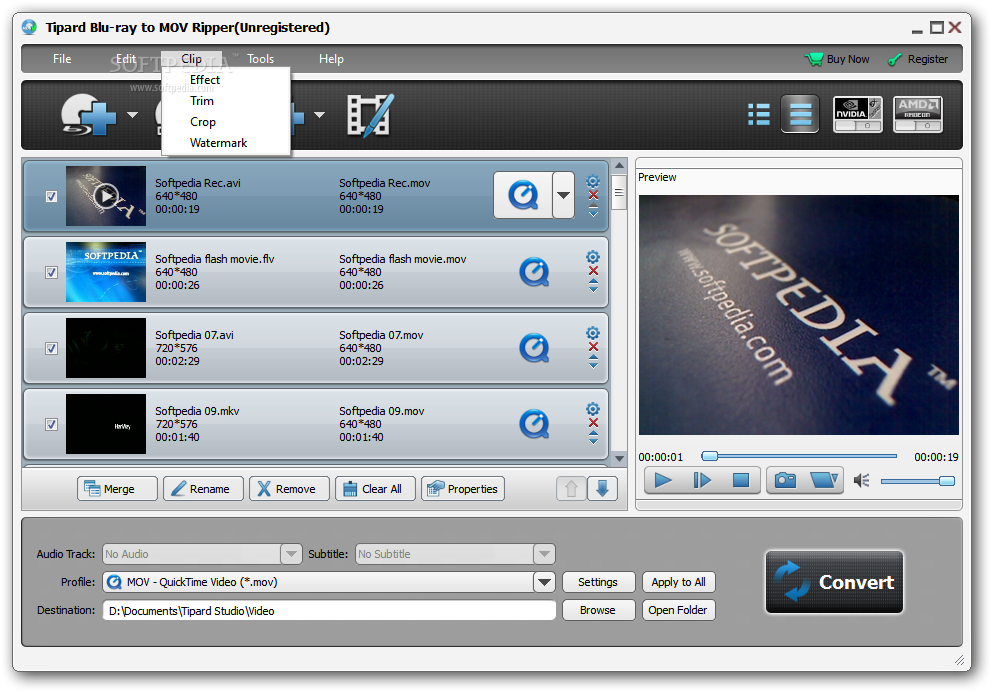The height and width of the screenshot is (692, 992).
Task: Uncheck Softpedia 09.mkv checkbox
Action: (51, 424)
